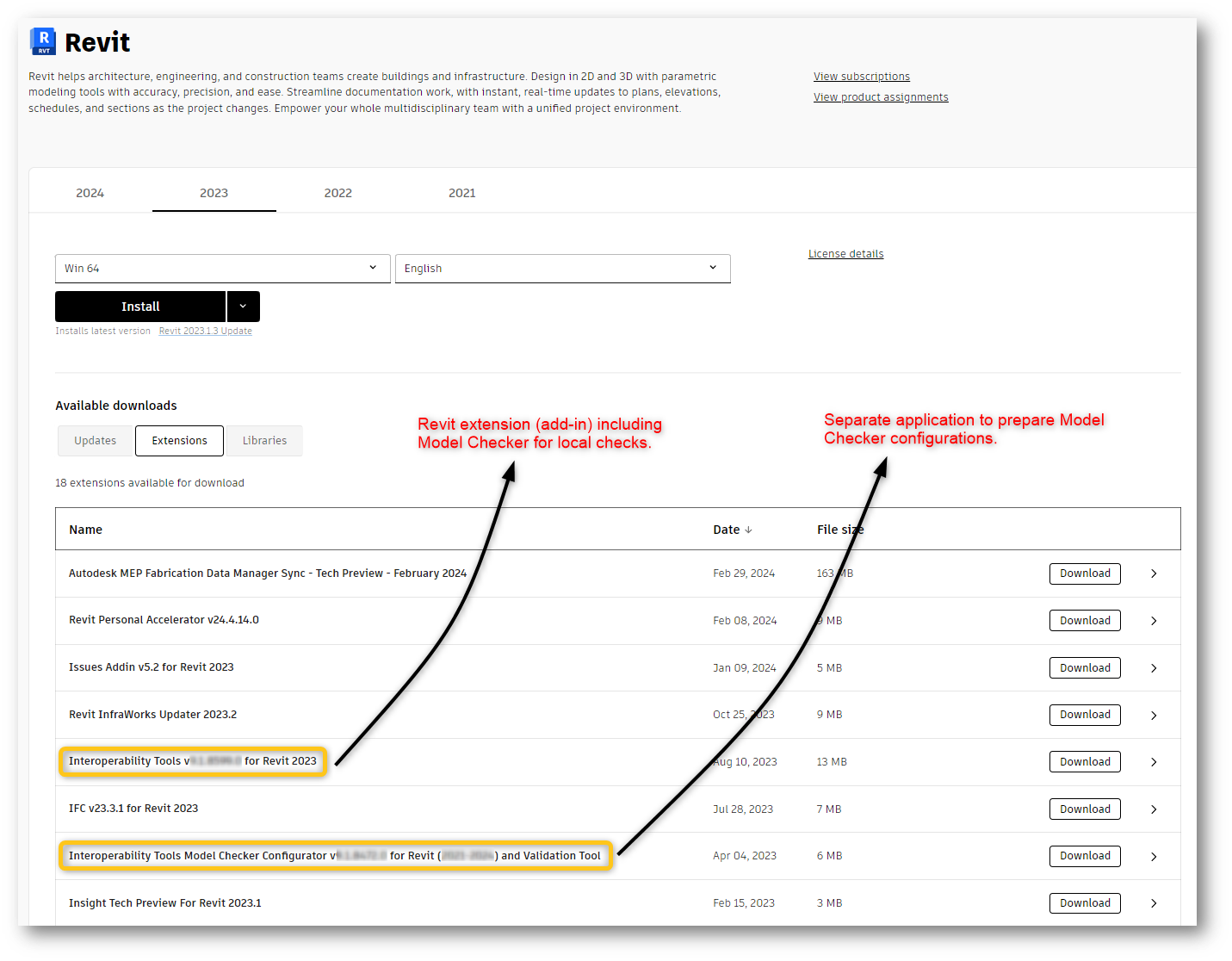Screen dimensions: 1232x961
Task: Select the Extensions filter
Action: pos(179,440)
